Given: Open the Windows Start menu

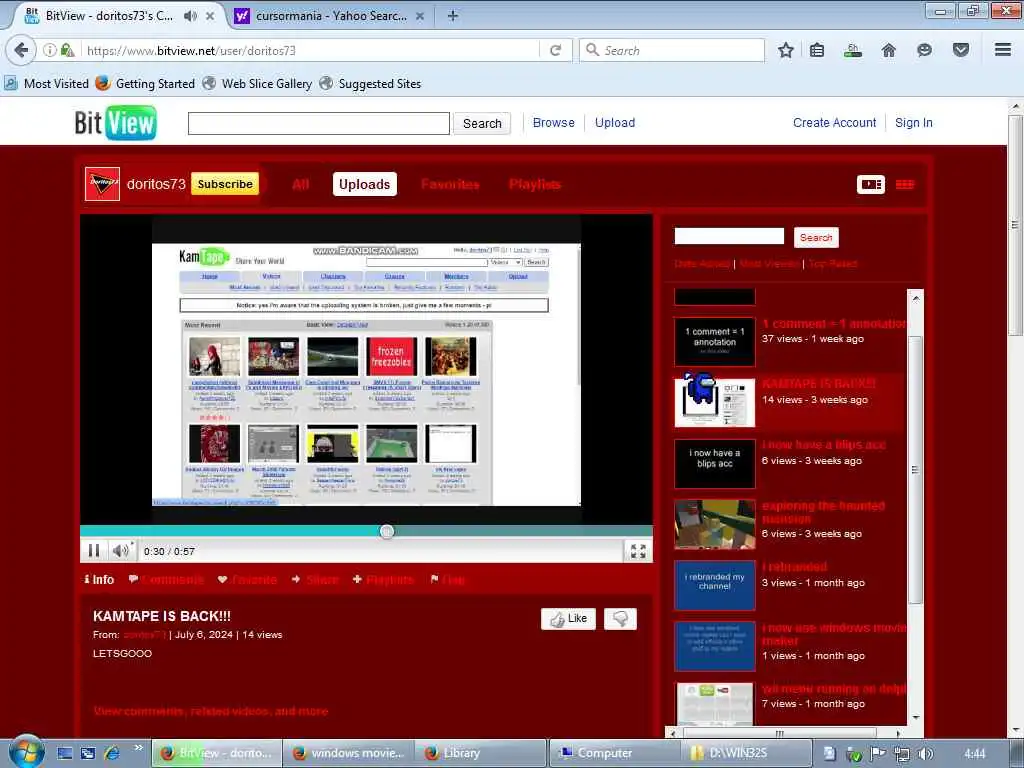Looking at the screenshot, I should [26, 752].
